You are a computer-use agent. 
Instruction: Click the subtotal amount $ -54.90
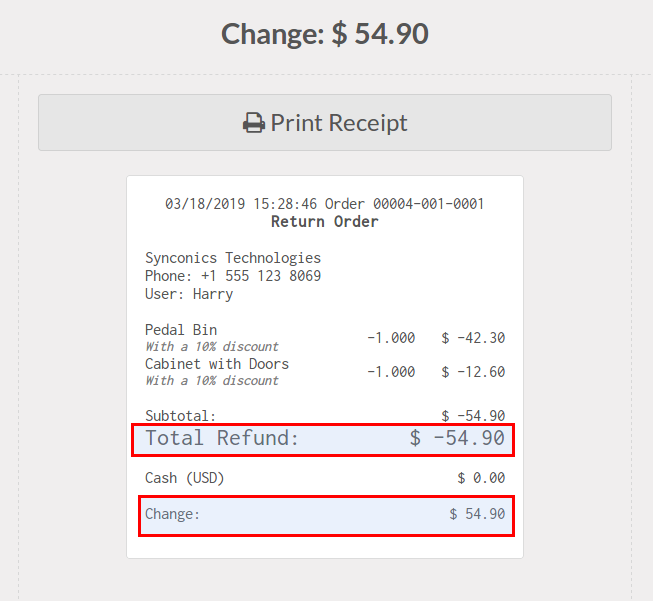[x=473, y=416]
